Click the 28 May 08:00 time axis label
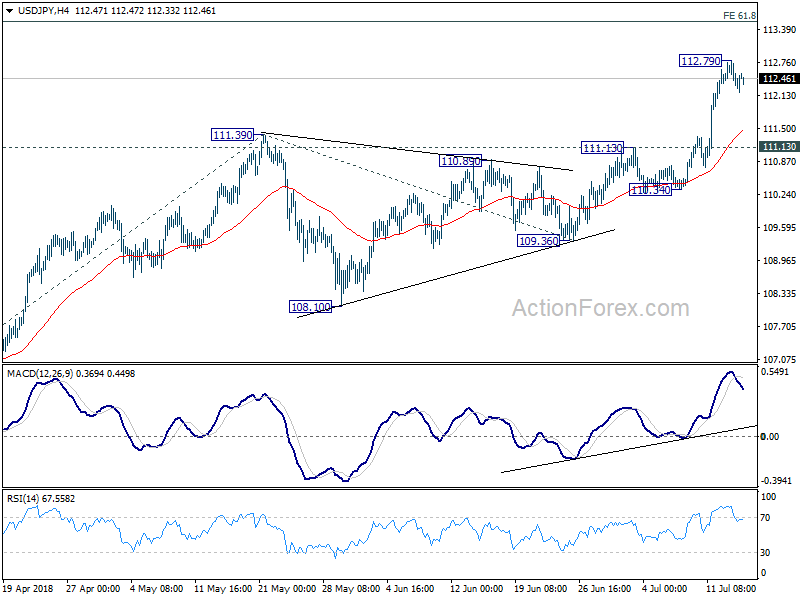Screen dimensions: 800x600 [x=351, y=588]
